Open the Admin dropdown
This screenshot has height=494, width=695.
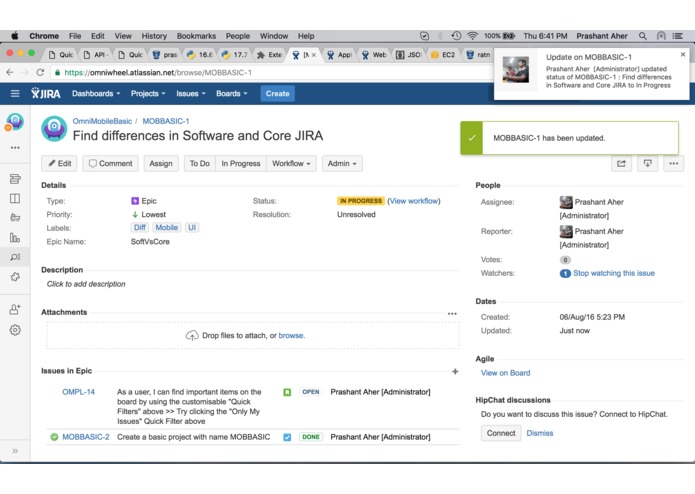342,163
